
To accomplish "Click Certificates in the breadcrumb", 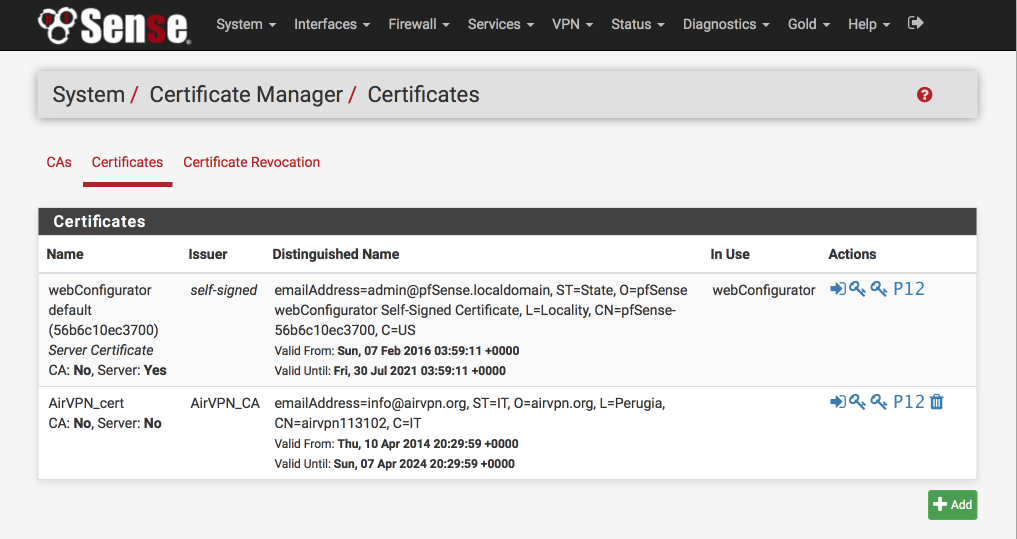I will tap(424, 95).
